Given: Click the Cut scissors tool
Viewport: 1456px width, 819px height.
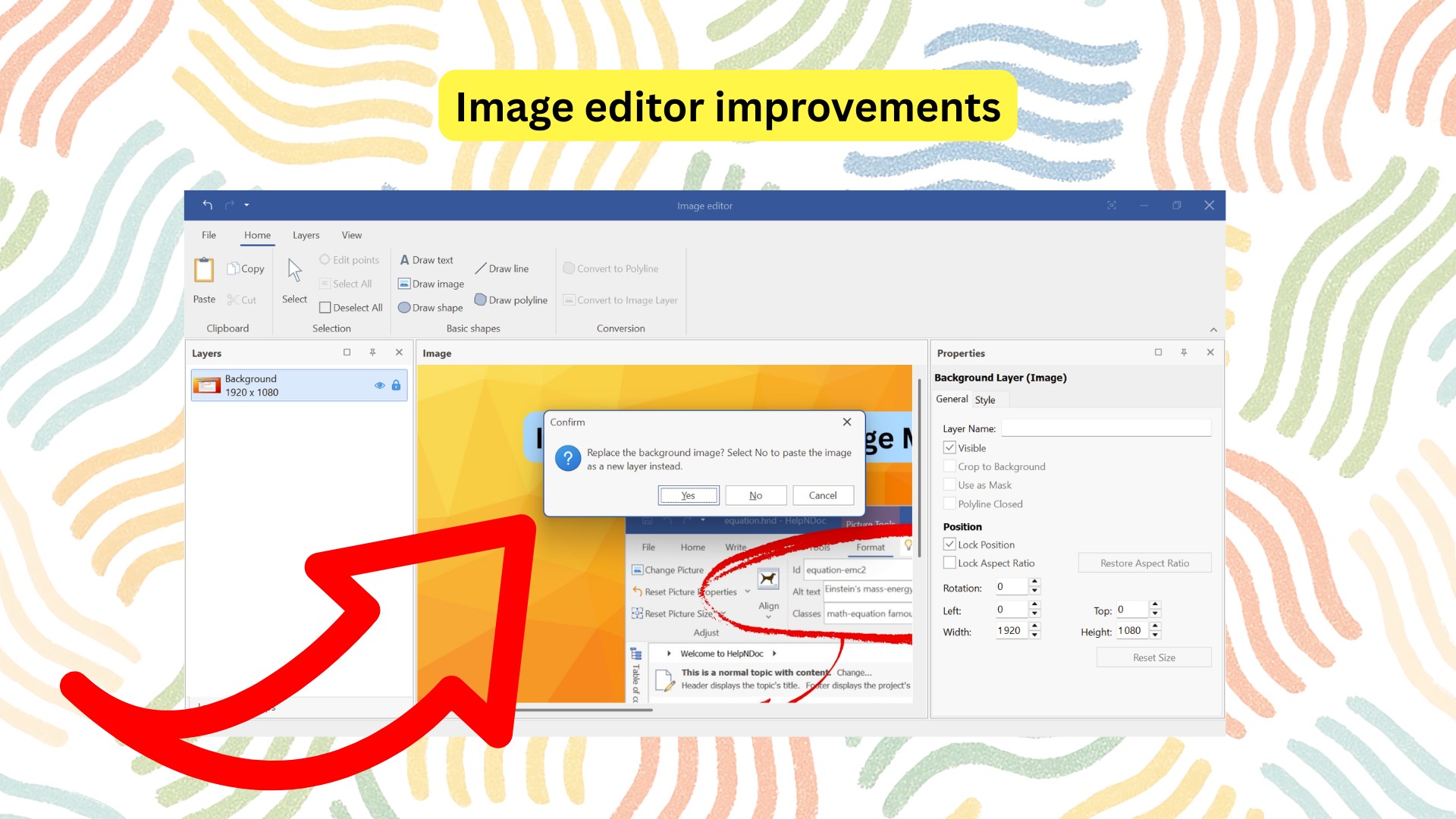Looking at the screenshot, I should tap(242, 300).
